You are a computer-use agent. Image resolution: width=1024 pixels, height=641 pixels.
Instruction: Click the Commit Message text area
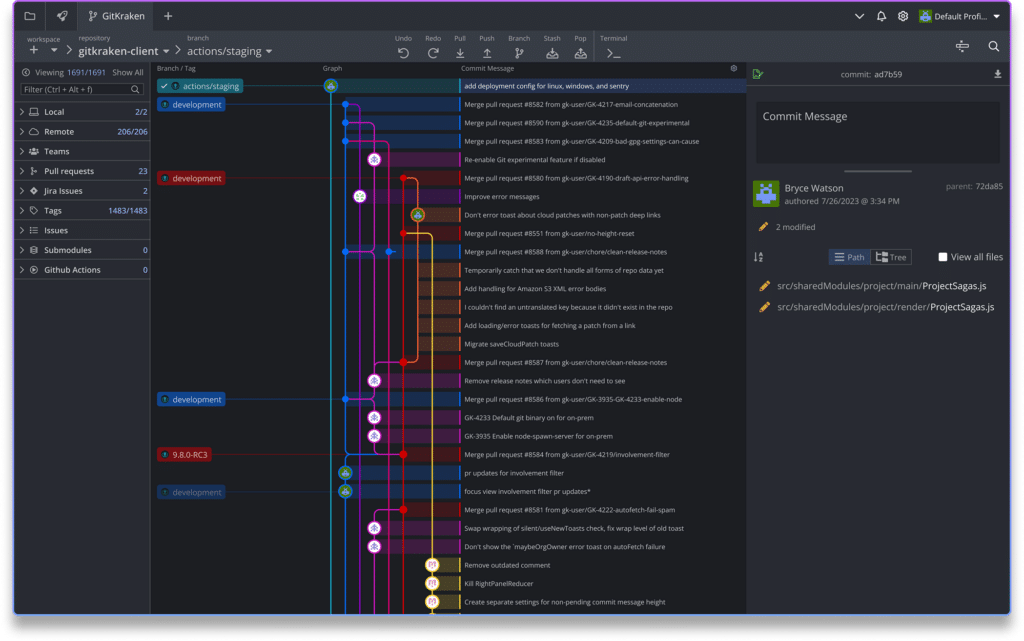(x=877, y=133)
